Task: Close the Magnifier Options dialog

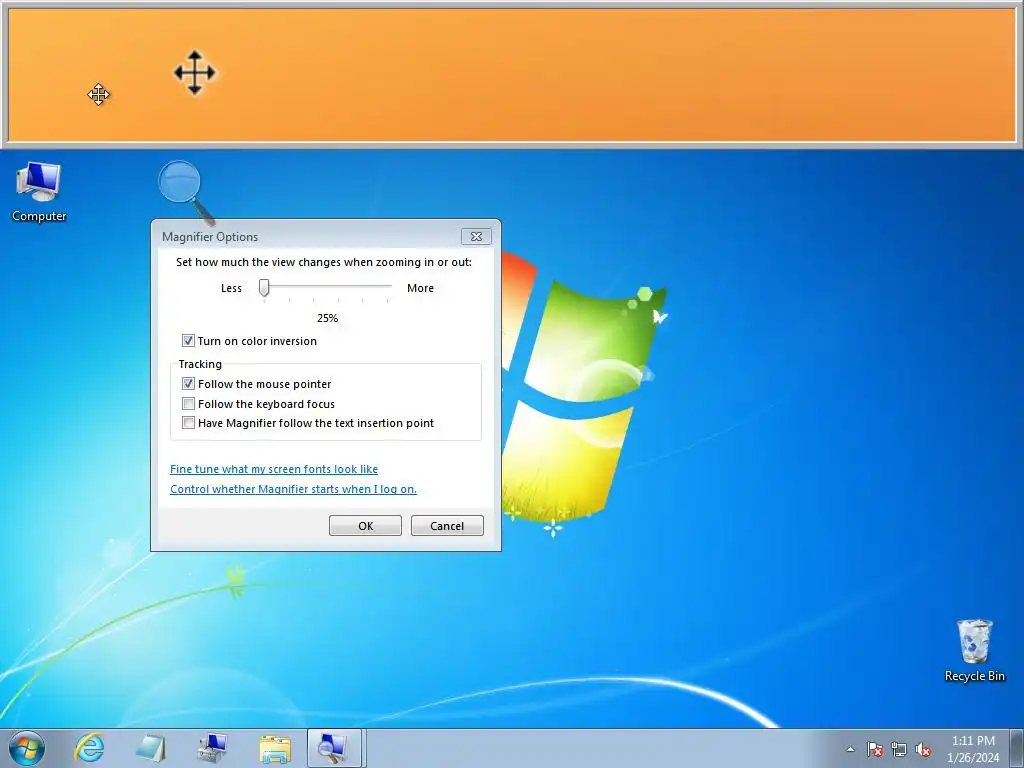Action: pyautogui.click(x=476, y=236)
